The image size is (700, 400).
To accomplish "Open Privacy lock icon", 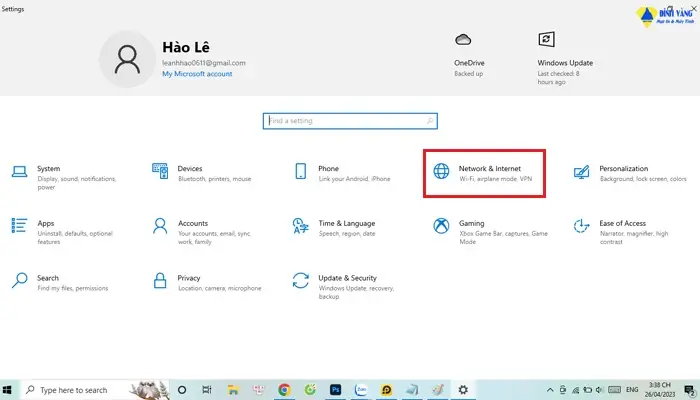I will click(x=160, y=280).
